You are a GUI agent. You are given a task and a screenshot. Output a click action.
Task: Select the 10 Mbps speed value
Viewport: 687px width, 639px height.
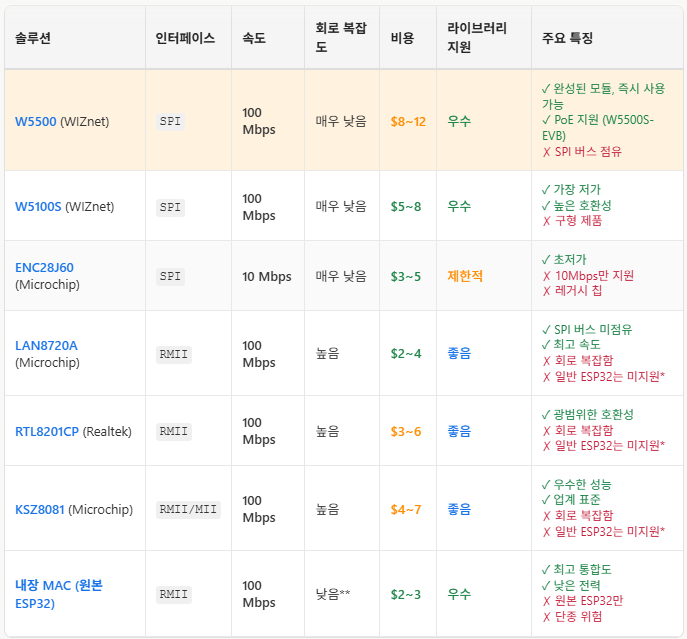click(x=267, y=276)
